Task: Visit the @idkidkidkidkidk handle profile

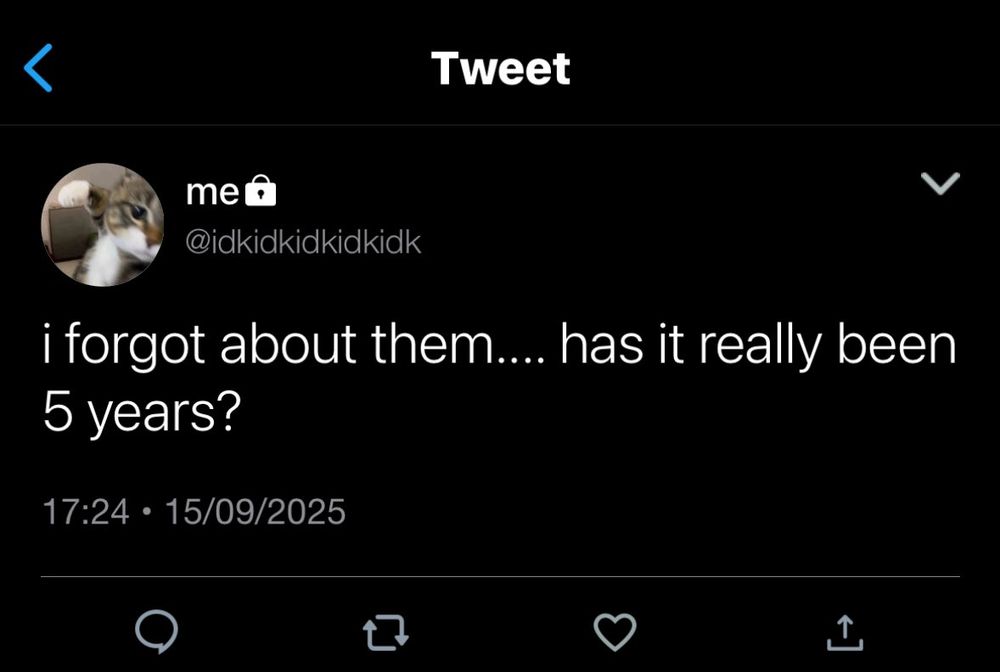Action: click(x=304, y=242)
